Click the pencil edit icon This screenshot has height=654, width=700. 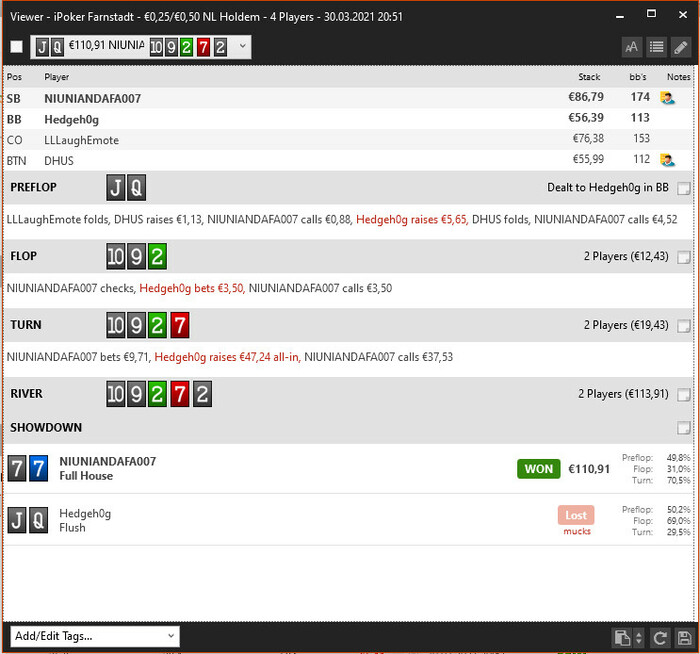click(x=681, y=47)
